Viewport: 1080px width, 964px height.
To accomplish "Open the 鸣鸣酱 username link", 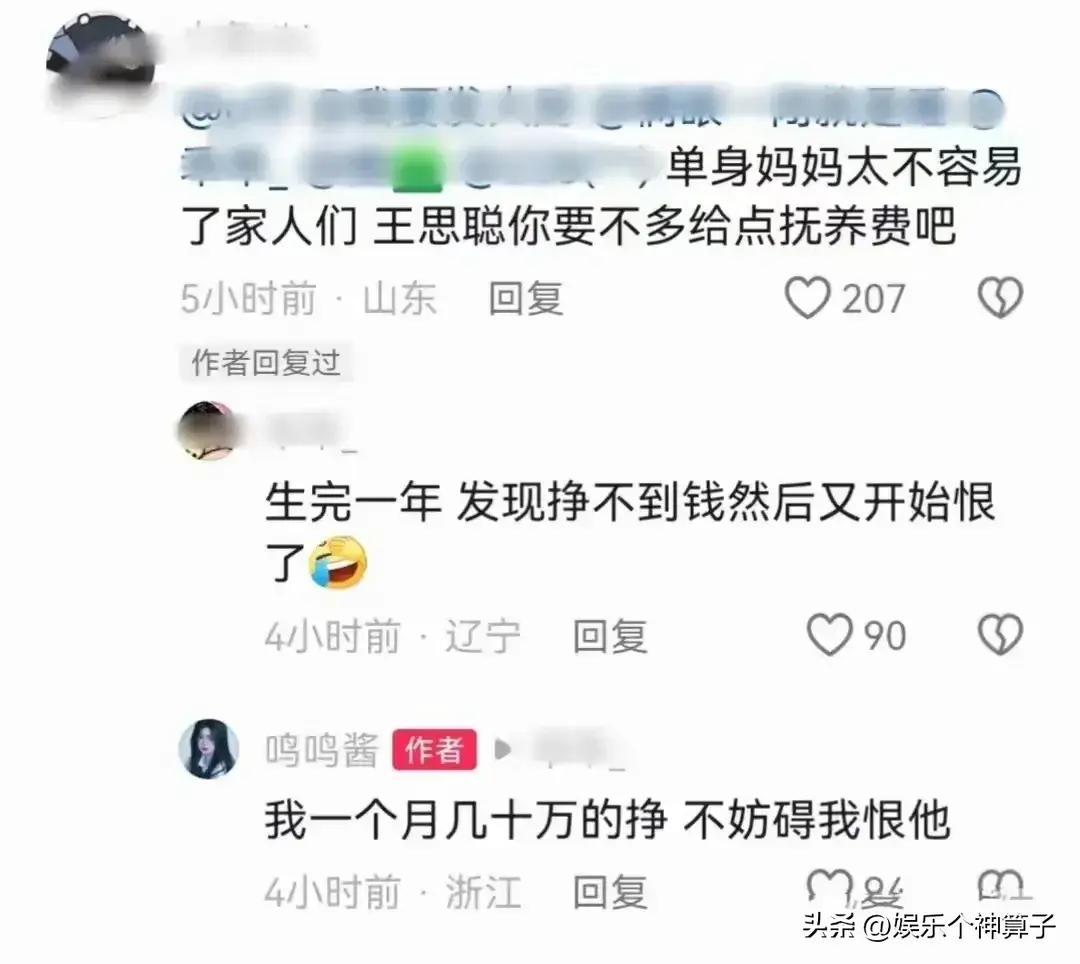I will [322, 749].
